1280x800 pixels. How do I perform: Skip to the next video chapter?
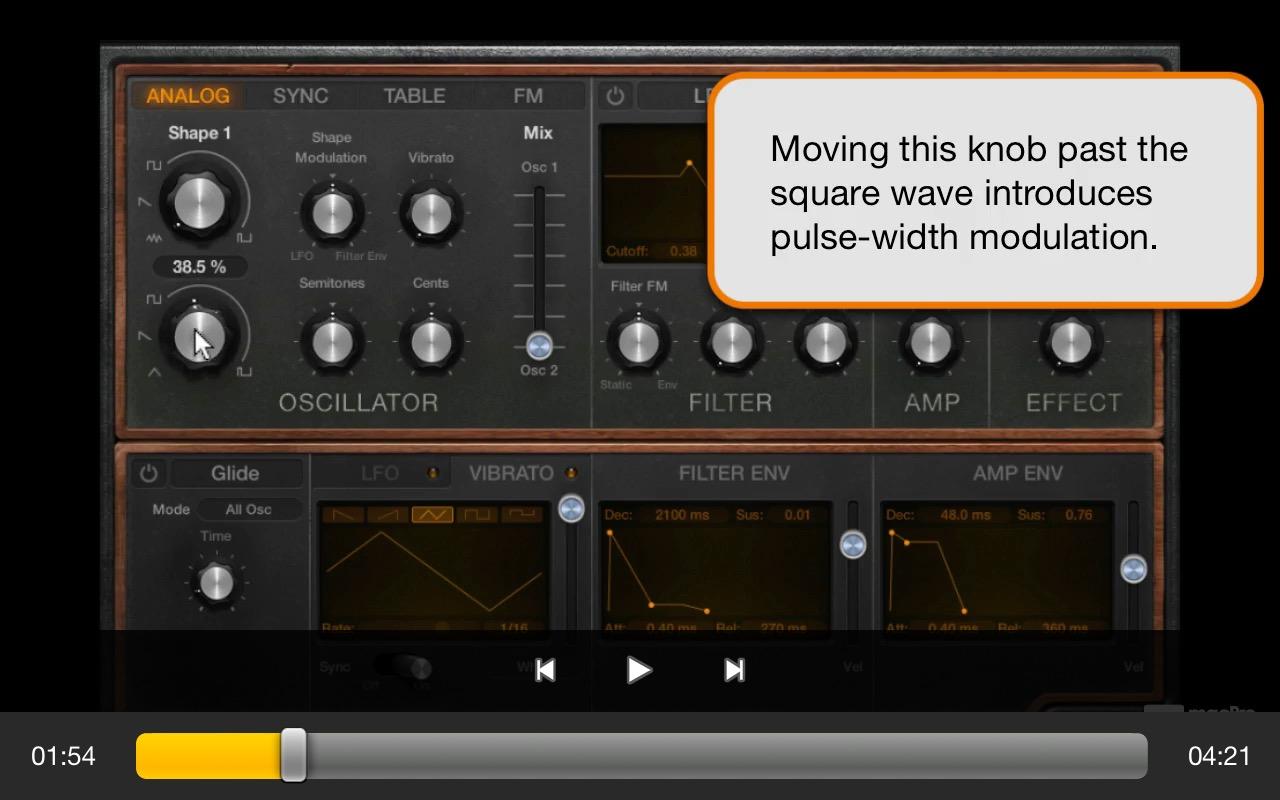[x=734, y=670]
